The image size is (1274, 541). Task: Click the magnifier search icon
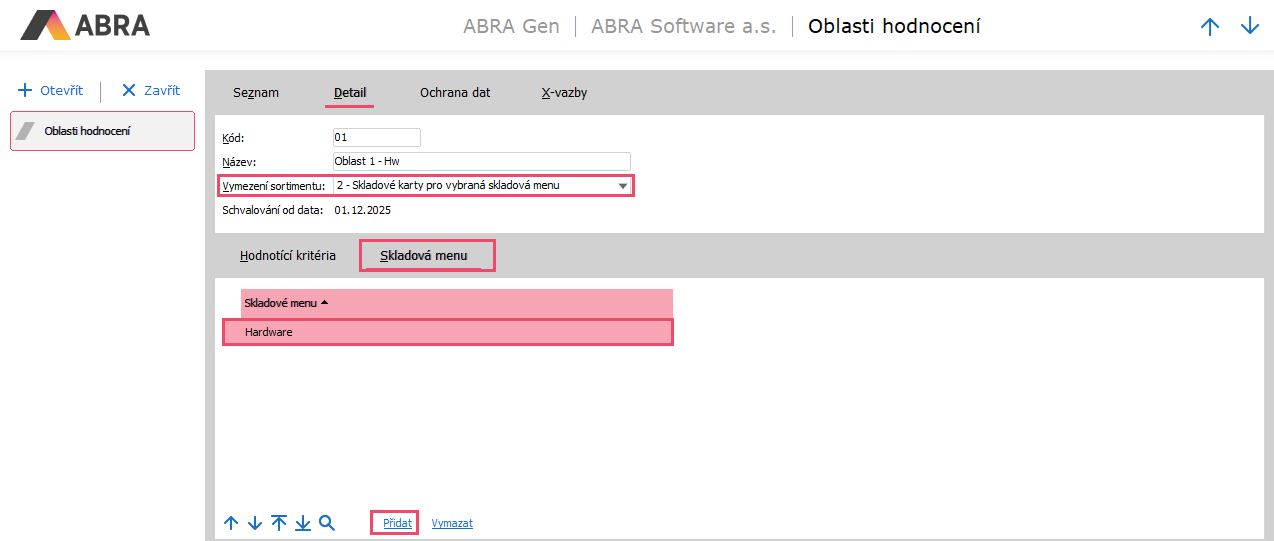pos(327,523)
